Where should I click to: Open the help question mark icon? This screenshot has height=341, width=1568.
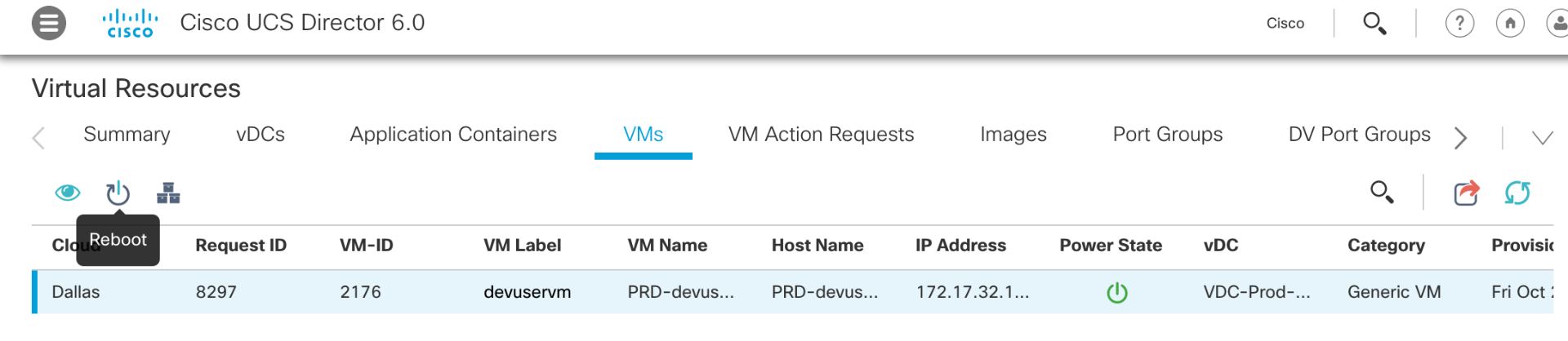click(x=1460, y=23)
